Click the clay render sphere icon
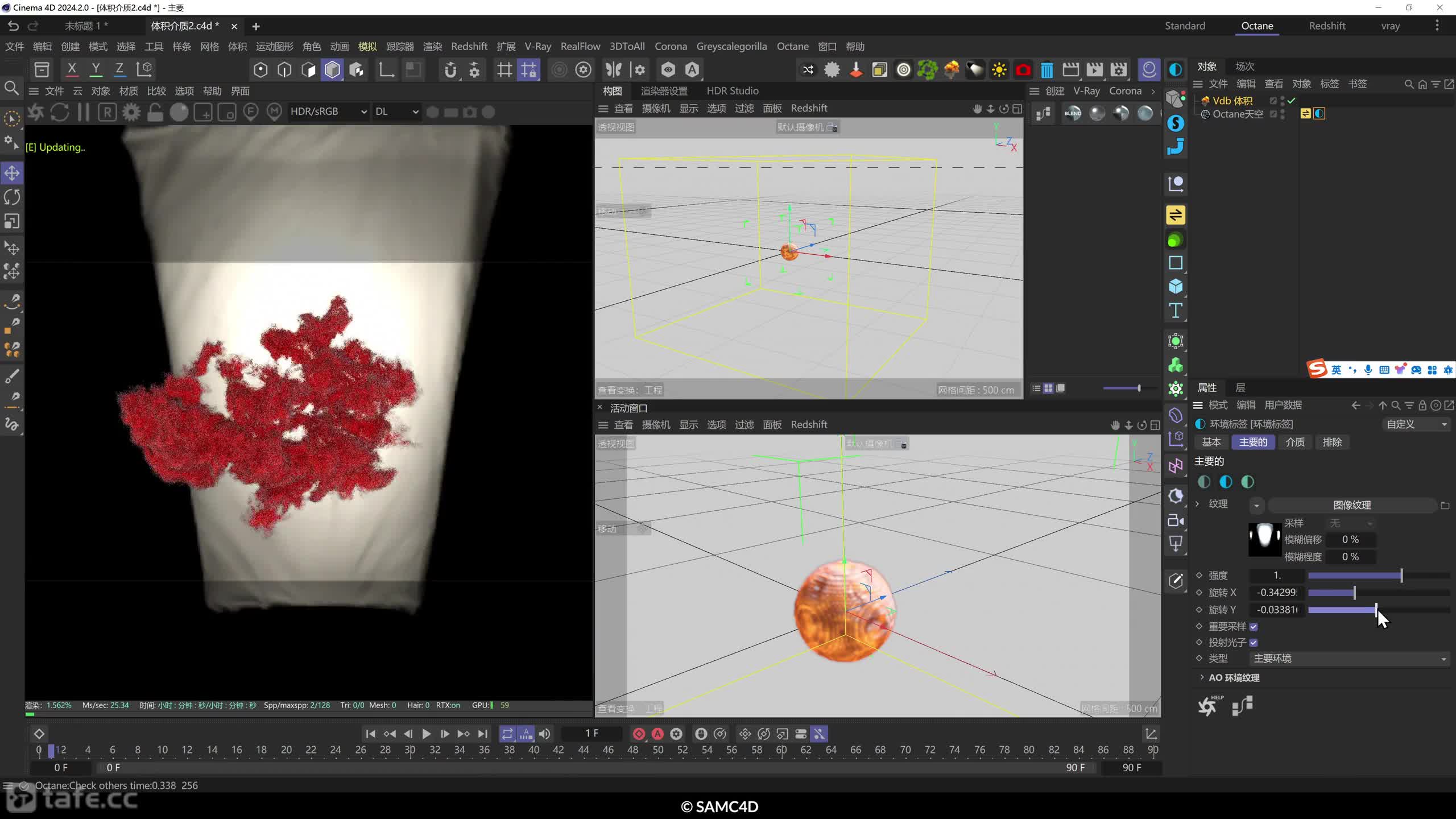This screenshot has width=1456, height=819. 179,112
